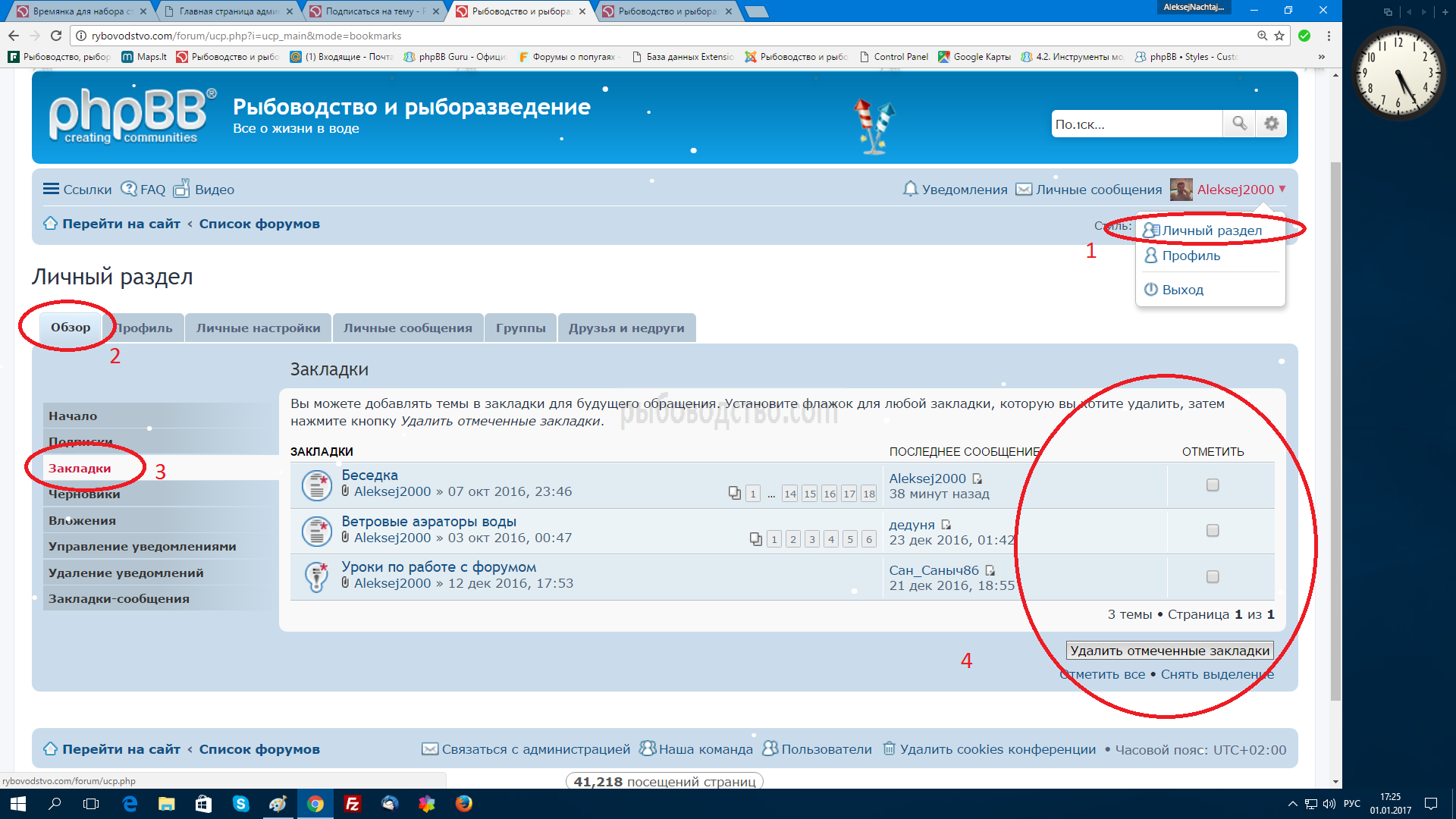Check the Беседка bookmark checkbox
Screen dimensions: 1456x819
click(x=1213, y=485)
